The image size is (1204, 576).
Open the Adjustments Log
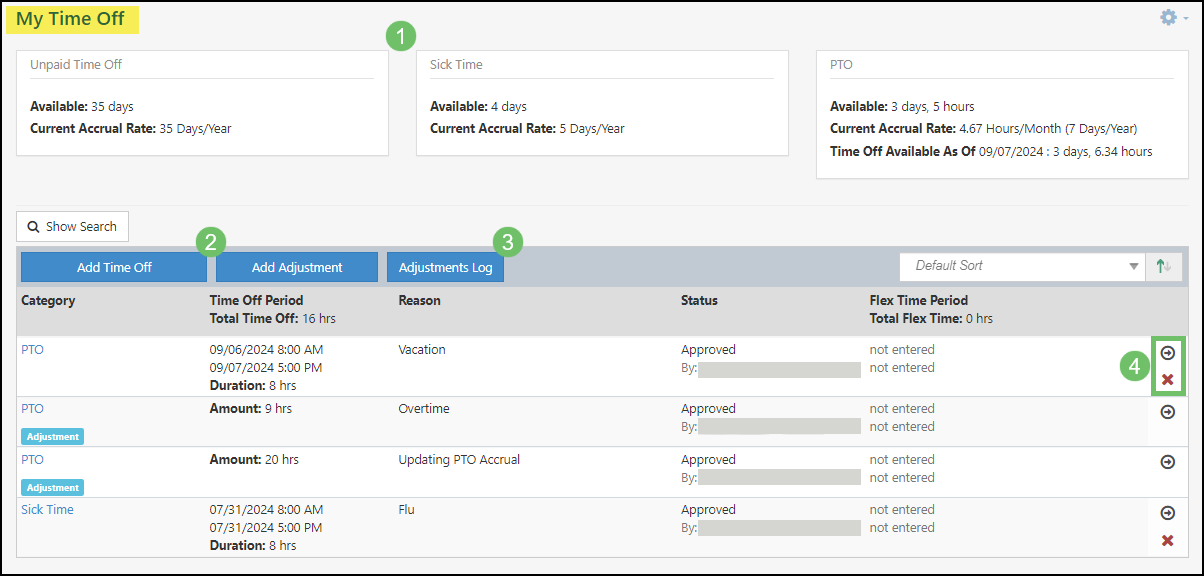(x=445, y=267)
